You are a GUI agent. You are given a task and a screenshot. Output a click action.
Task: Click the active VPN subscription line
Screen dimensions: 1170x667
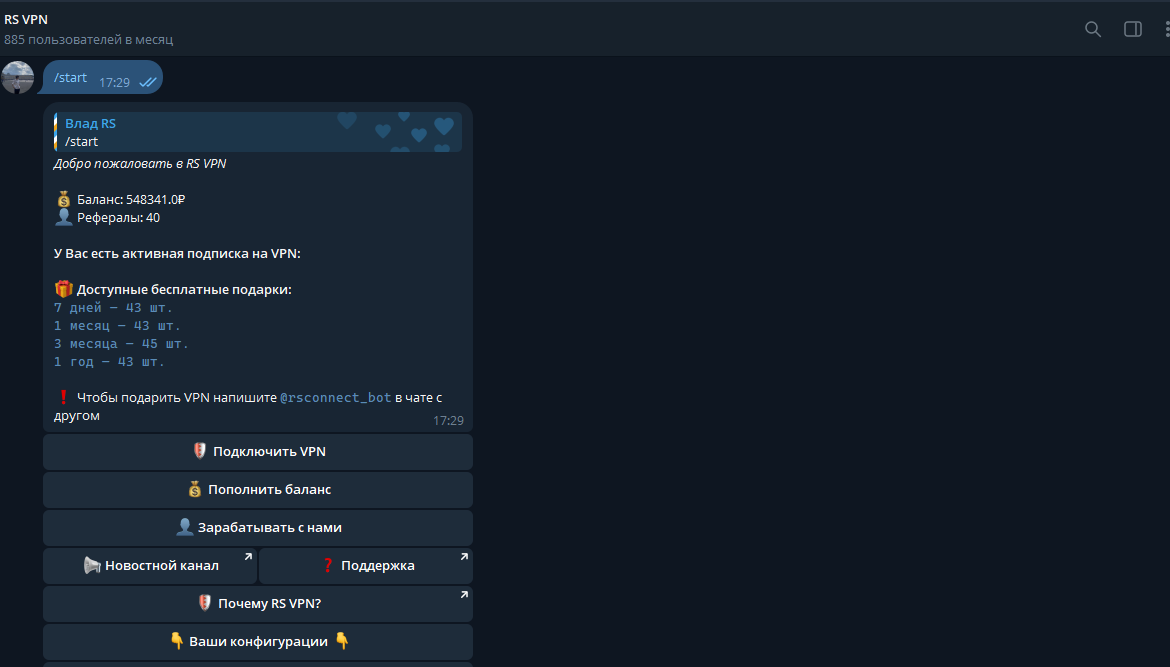(177, 254)
